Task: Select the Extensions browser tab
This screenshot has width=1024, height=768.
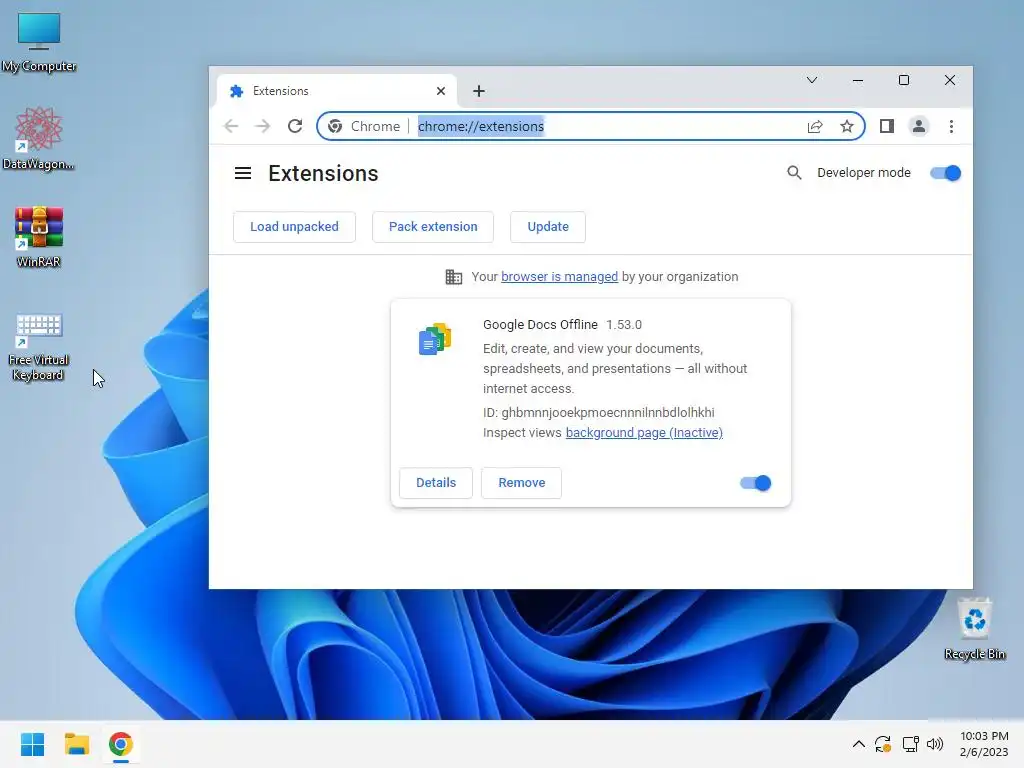Action: 336,91
